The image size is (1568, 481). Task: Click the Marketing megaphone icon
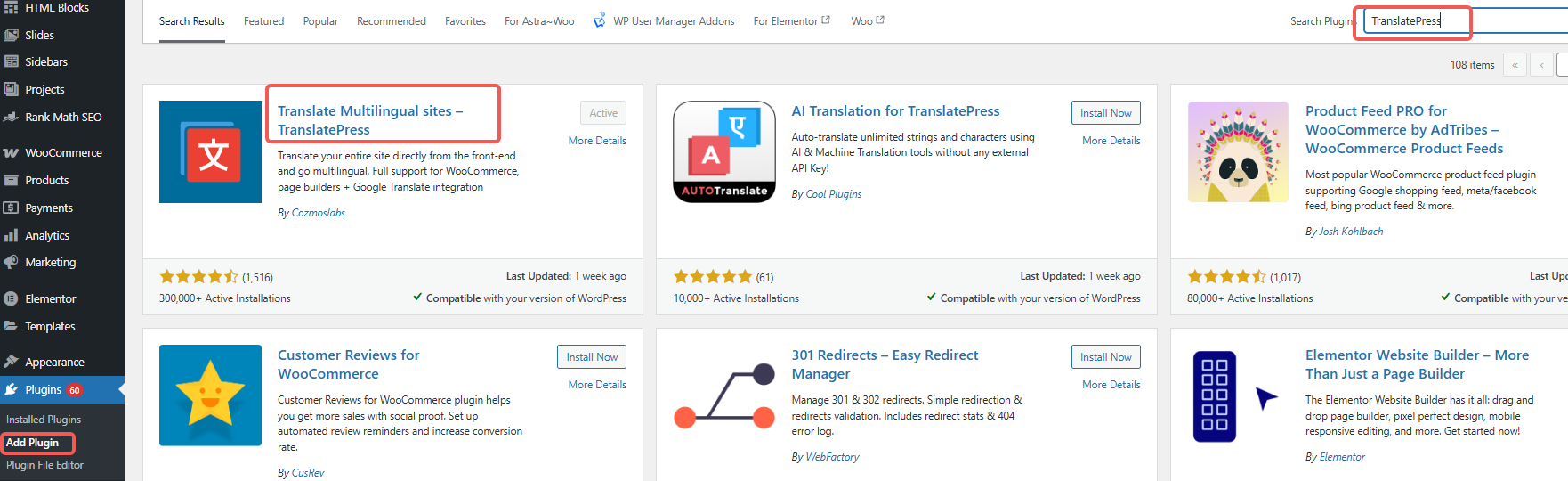[x=11, y=263]
